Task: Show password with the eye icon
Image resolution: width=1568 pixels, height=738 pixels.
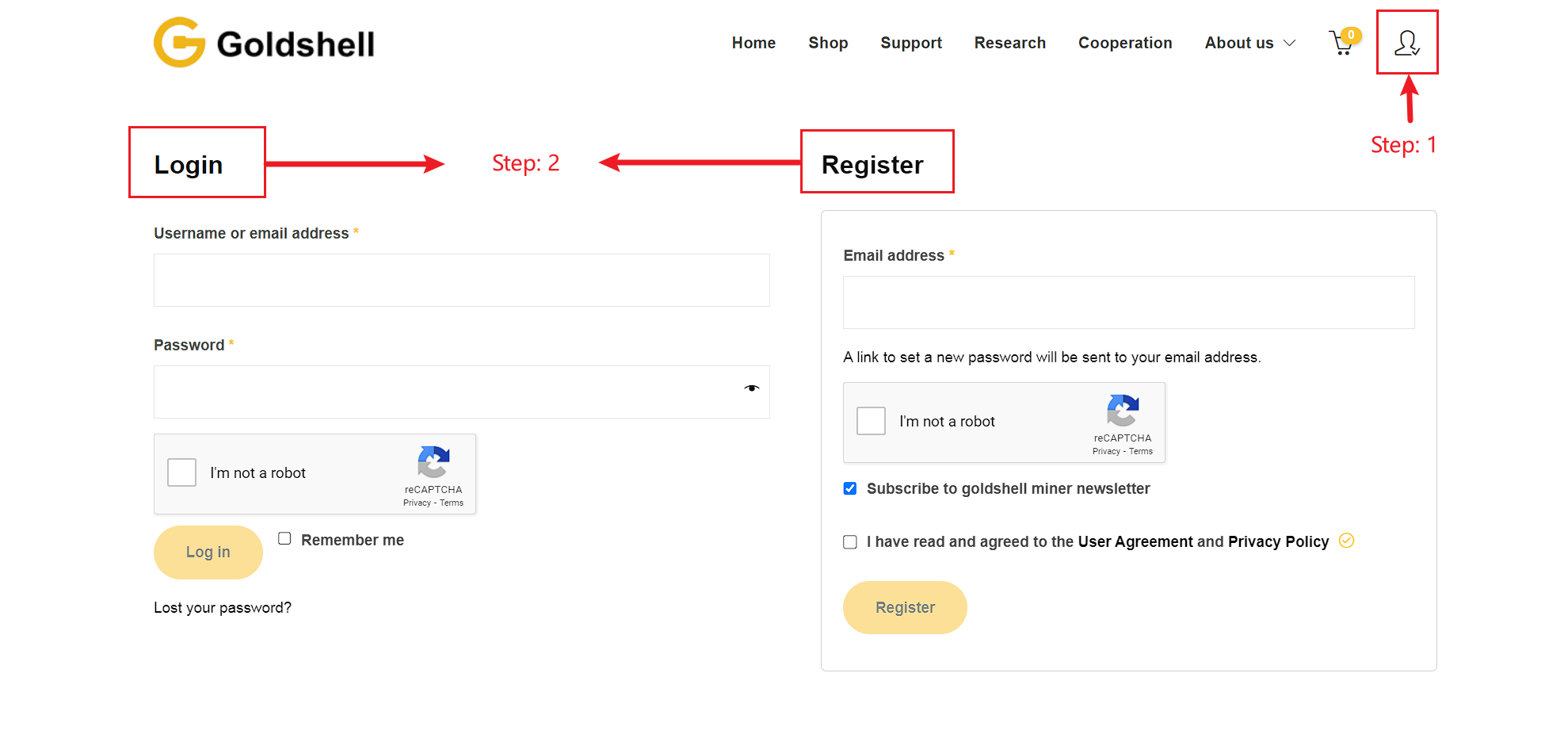Action: point(751,388)
